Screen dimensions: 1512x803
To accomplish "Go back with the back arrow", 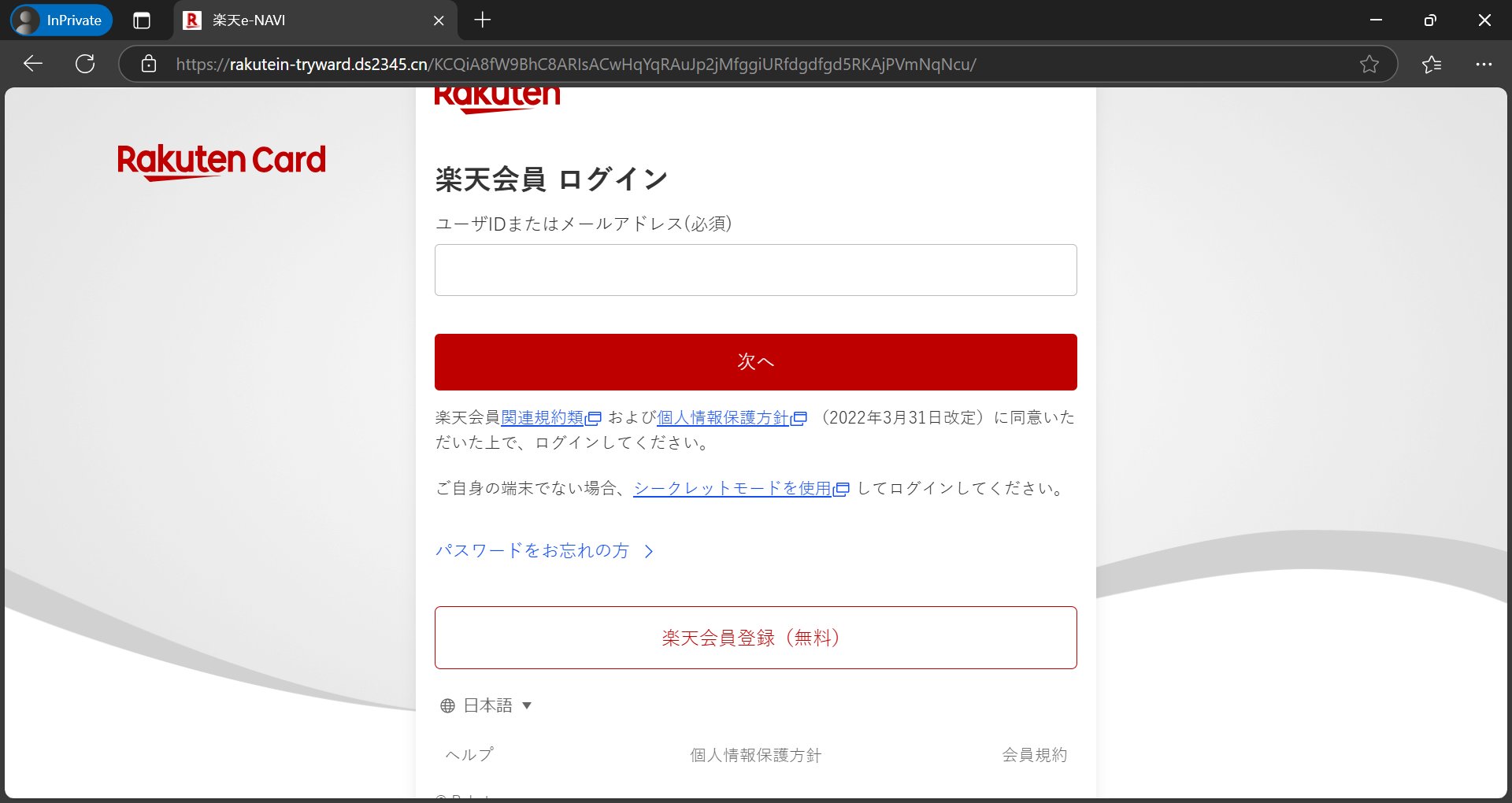I will pyautogui.click(x=33, y=64).
